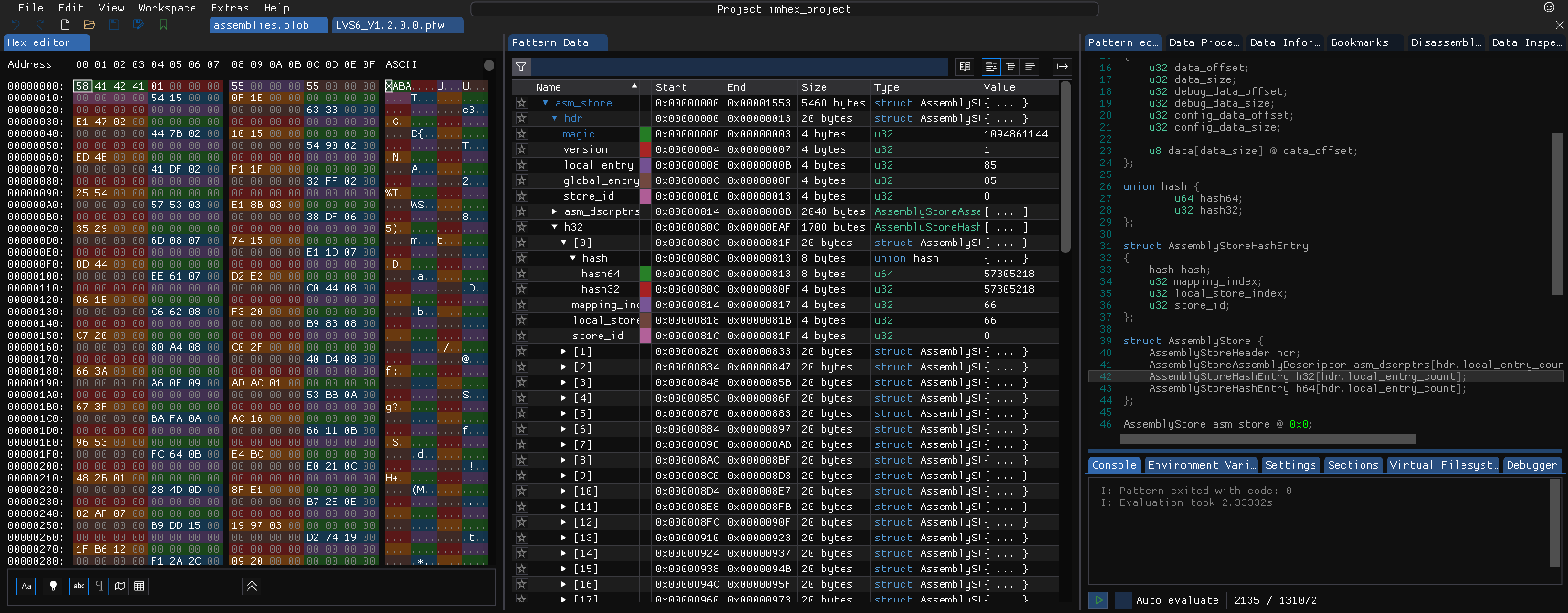Expand entry [1] in the h32 array

(x=564, y=351)
